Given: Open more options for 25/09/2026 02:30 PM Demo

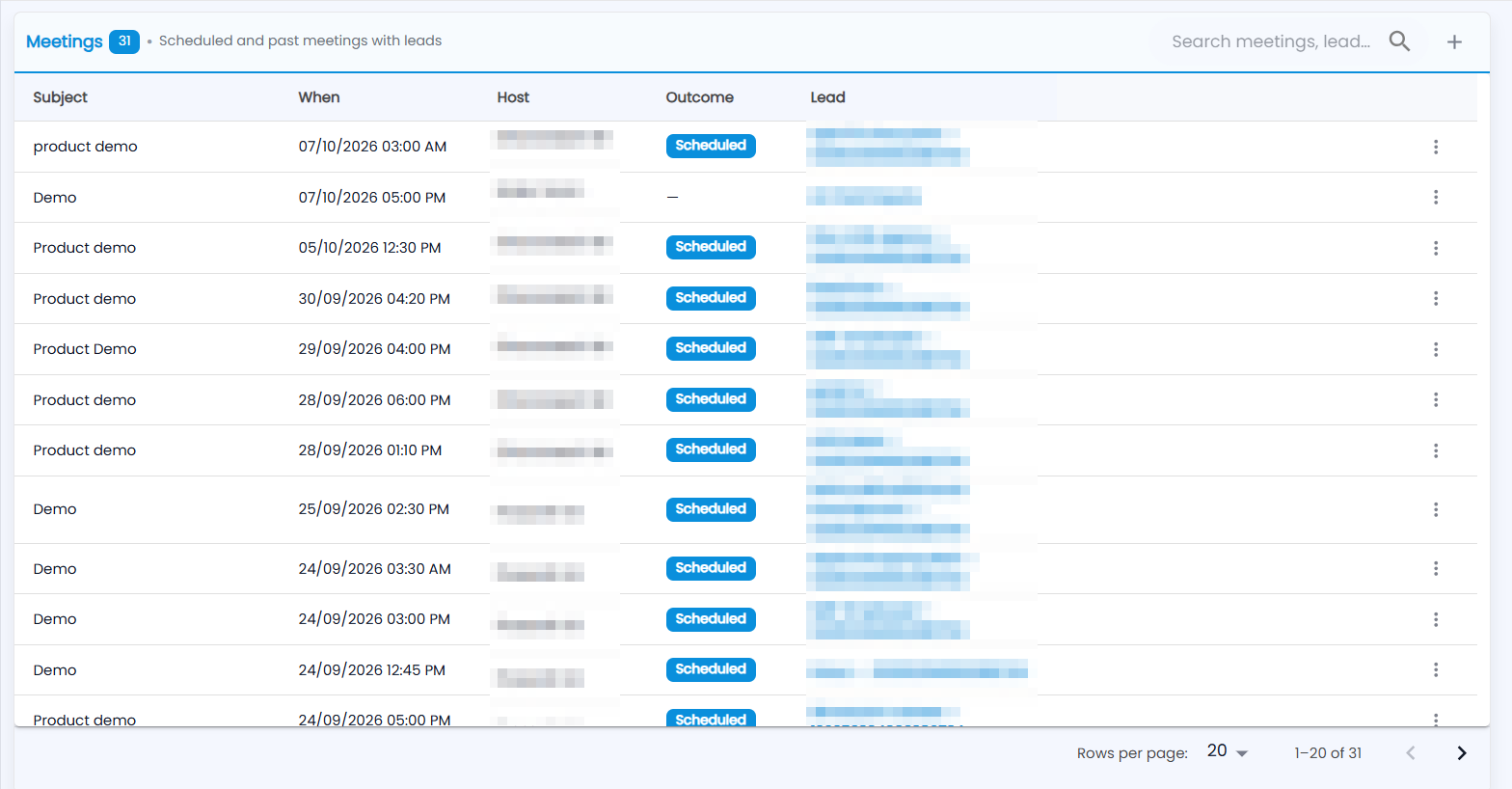Looking at the screenshot, I should [x=1436, y=509].
